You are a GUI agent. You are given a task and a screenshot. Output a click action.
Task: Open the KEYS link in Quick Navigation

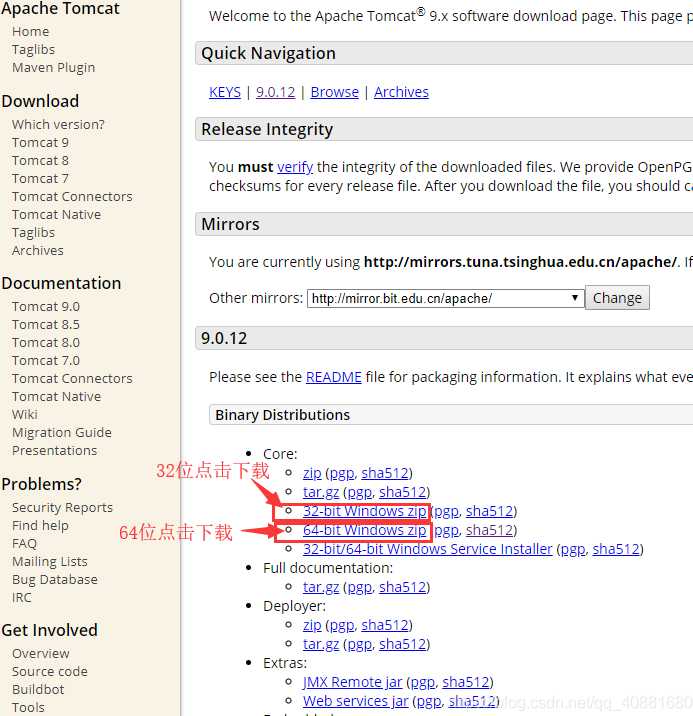coord(225,92)
